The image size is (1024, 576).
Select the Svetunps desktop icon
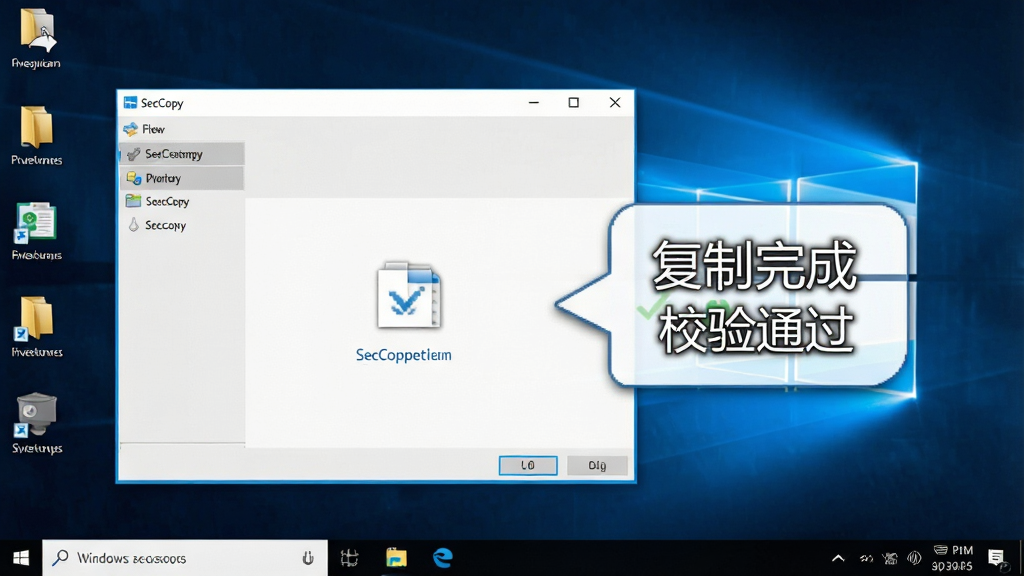tap(37, 423)
